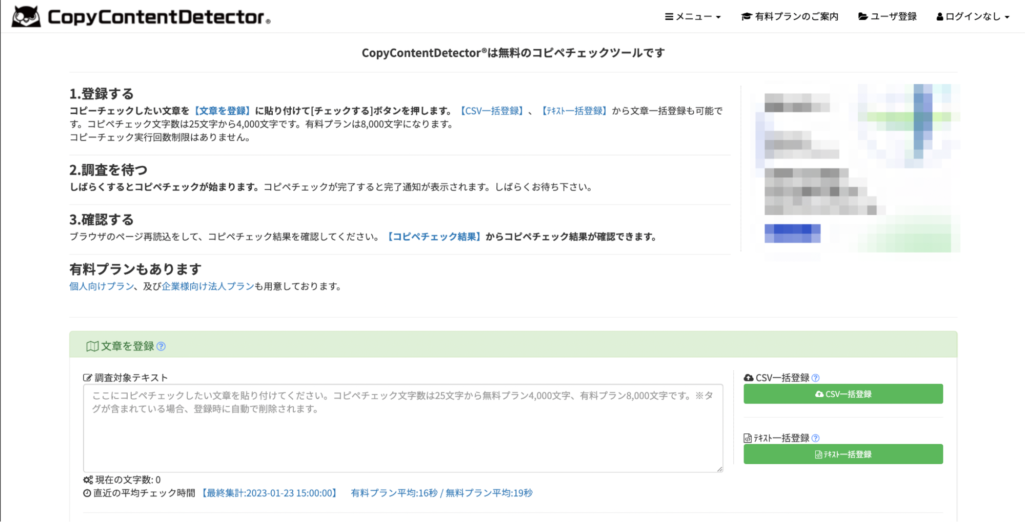Image resolution: width=1025 pixels, height=522 pixels.
Task: Expand the ログインなし account dropdown
Action: pyautogui.click(x=973, y=17)
